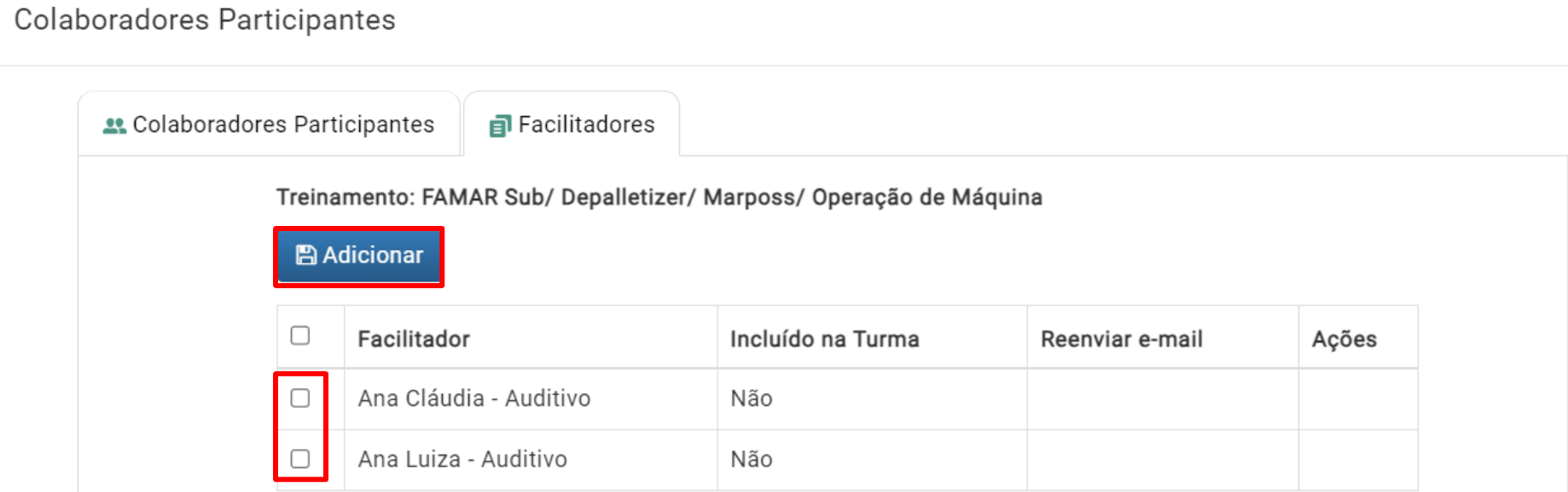Click the Facilitador column header

pyautogui.click(x=414, y=339)
